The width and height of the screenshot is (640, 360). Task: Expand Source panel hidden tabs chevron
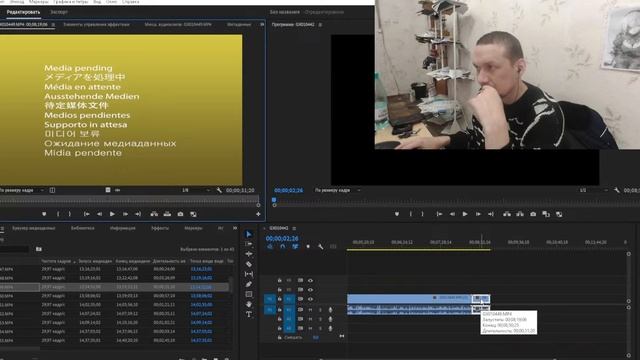(x=262, y=24)
